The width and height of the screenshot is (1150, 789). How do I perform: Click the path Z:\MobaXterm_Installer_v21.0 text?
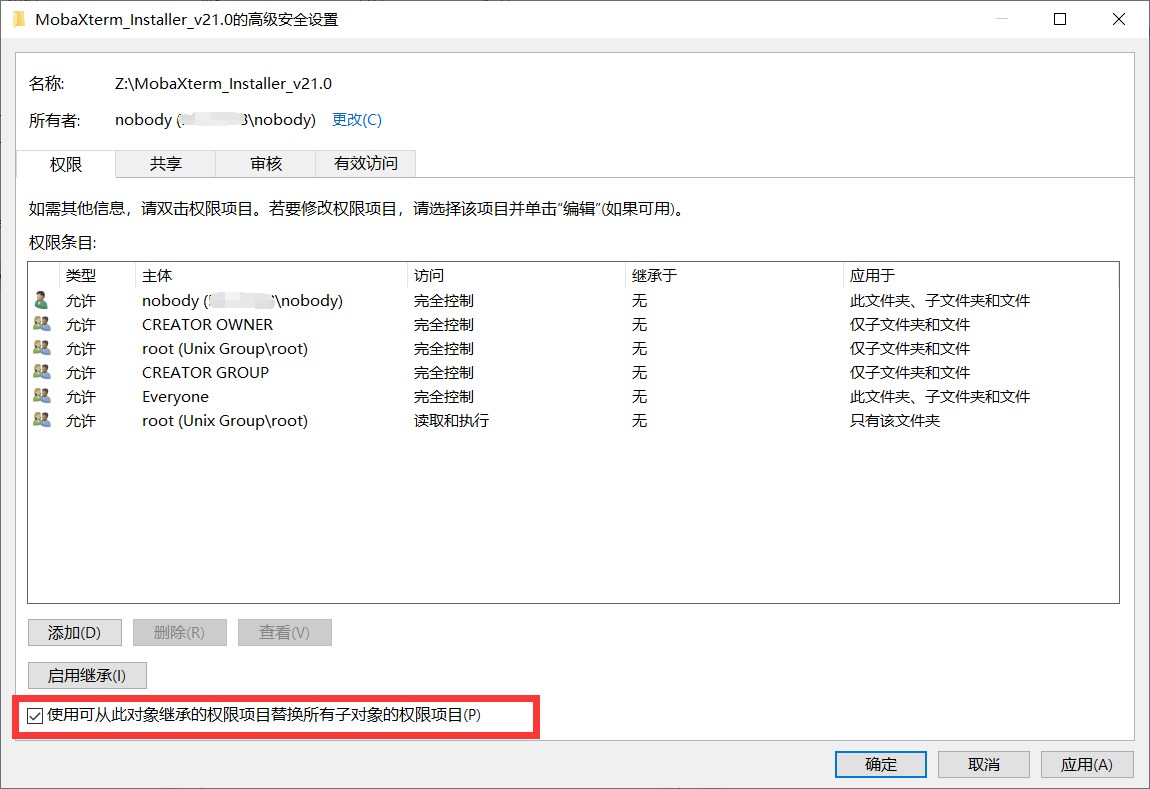coord(223,84)
